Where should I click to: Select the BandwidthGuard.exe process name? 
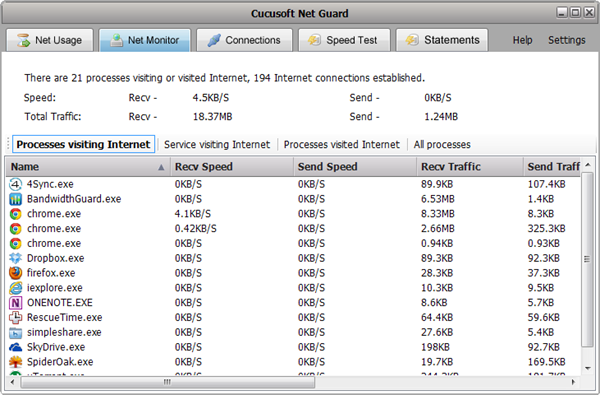coord(74,199)
